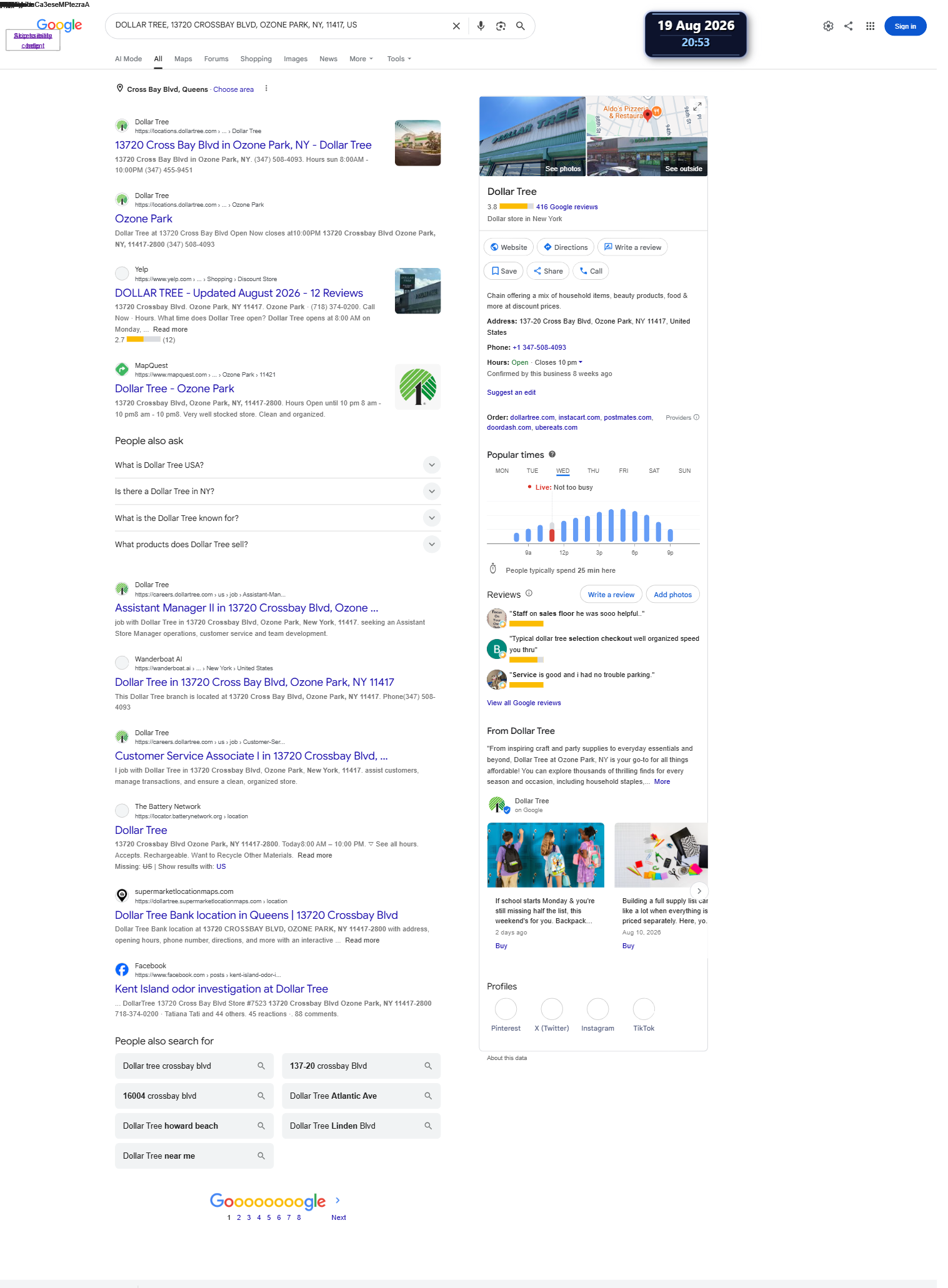Image resolution: width=948 pixels, height=1288 pixels.
Task: Select SUN in Popular times
Action: [685, 471]
